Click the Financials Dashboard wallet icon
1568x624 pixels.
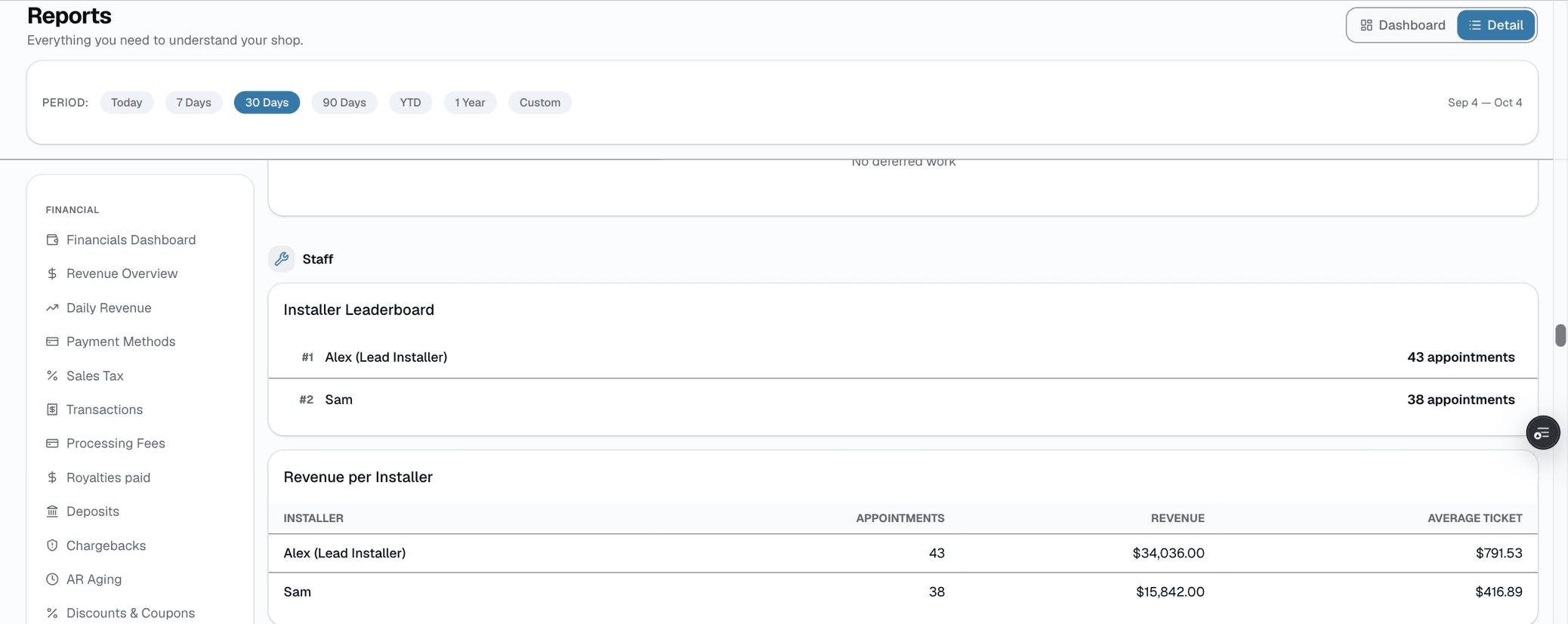pos(52,240)
